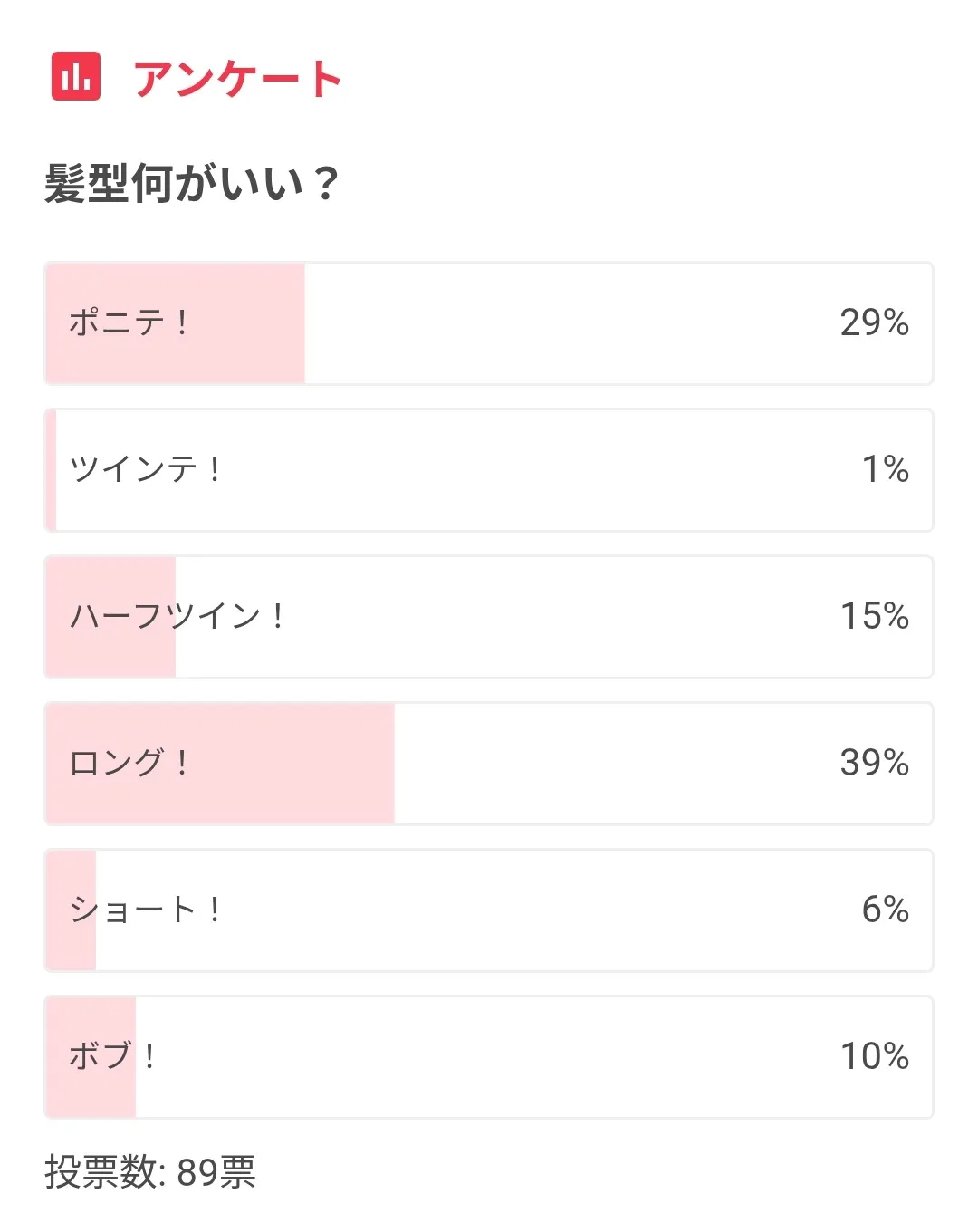978x1232 pixels.
Task: Click the 29% result percentage
Action: (x=874, y=322)
